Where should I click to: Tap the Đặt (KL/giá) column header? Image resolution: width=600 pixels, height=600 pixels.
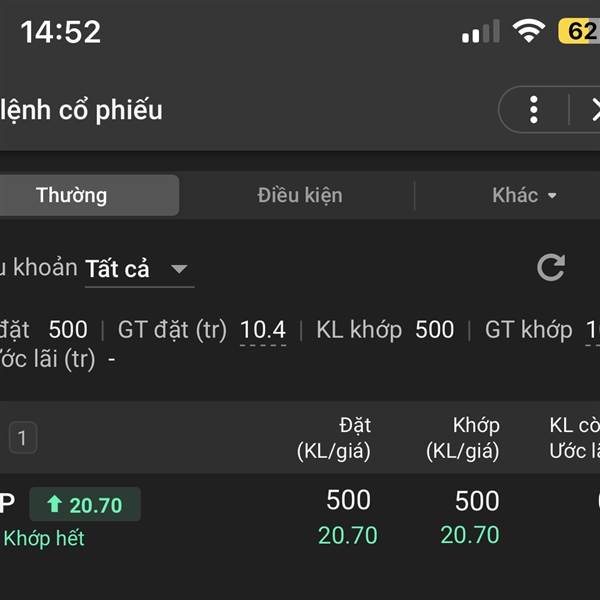click(x=334, y=438)
